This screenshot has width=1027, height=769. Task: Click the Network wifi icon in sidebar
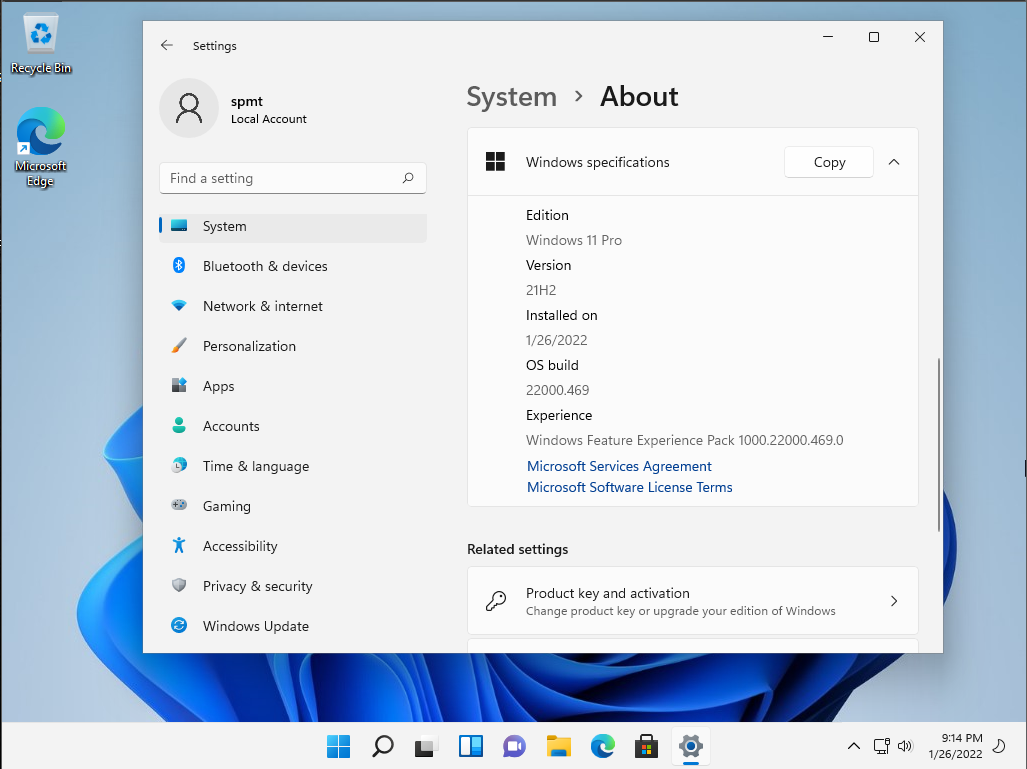pos(179,306)
